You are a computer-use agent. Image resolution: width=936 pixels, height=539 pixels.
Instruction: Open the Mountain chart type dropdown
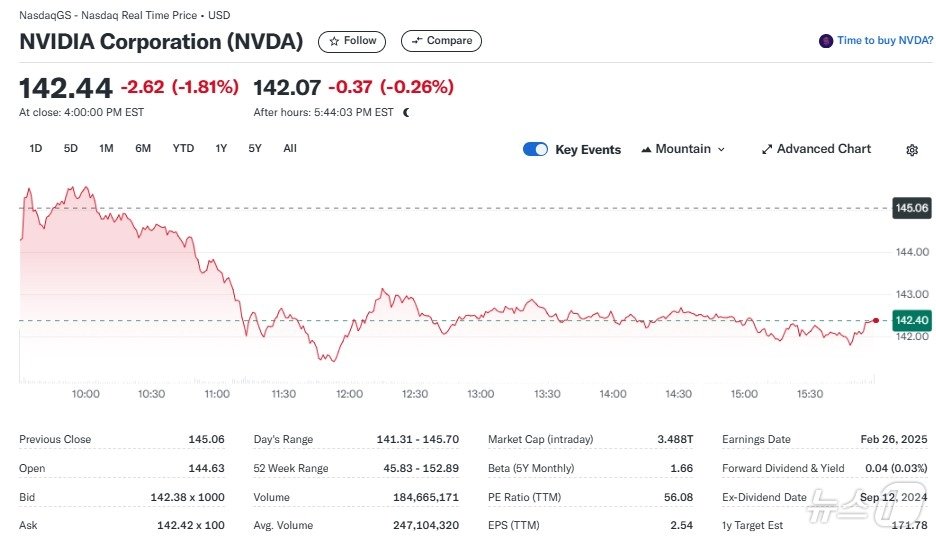(x=683, y=149)
